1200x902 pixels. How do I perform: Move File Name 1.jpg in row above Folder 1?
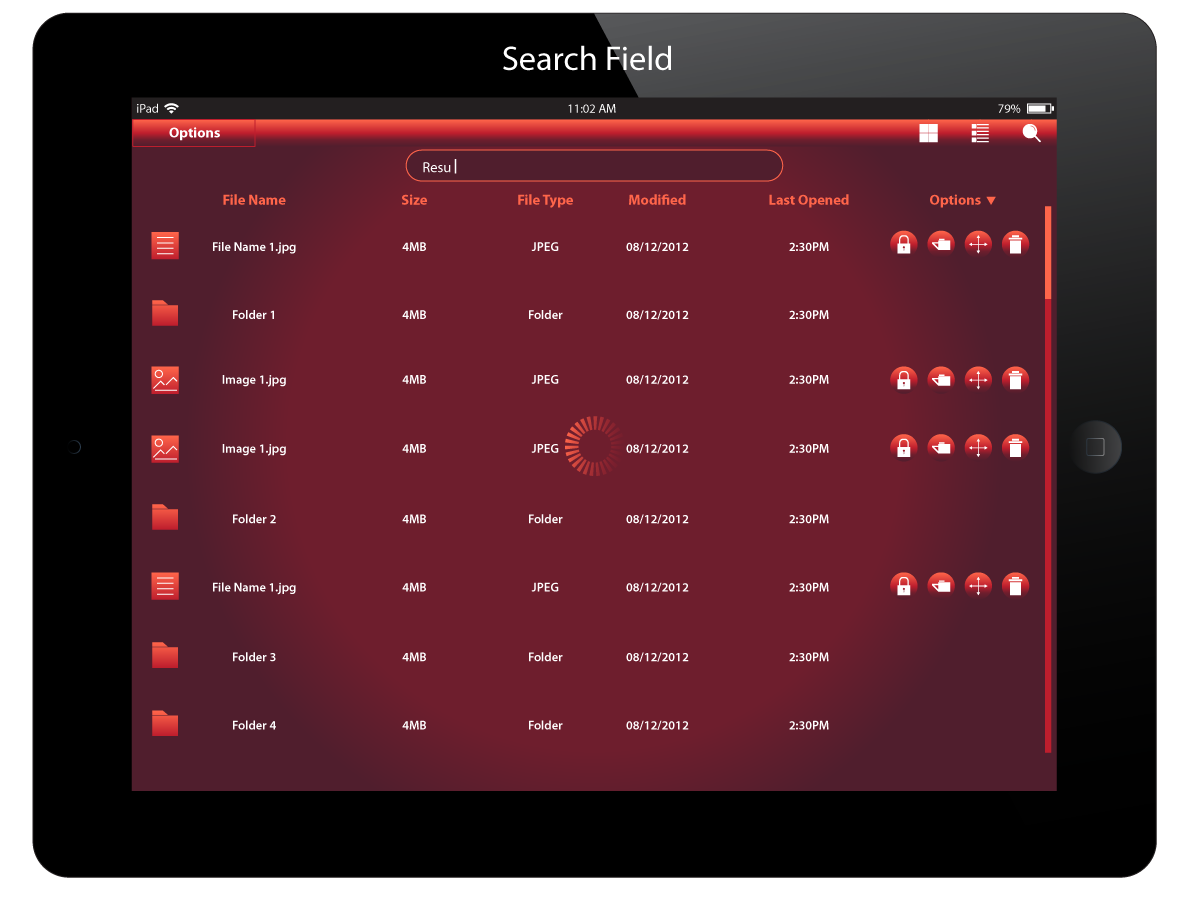point(978,244)
